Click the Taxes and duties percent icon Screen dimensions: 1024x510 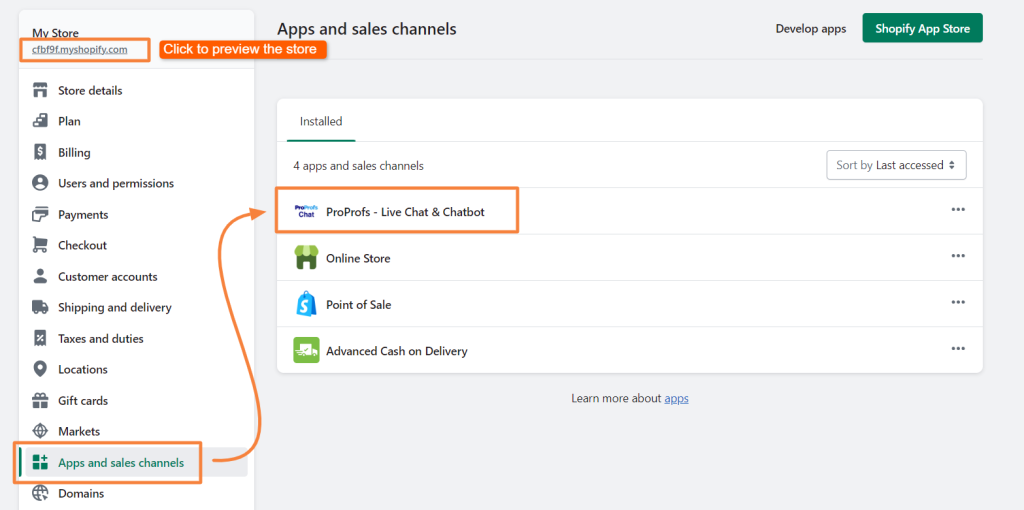click(x=40, y=338)
